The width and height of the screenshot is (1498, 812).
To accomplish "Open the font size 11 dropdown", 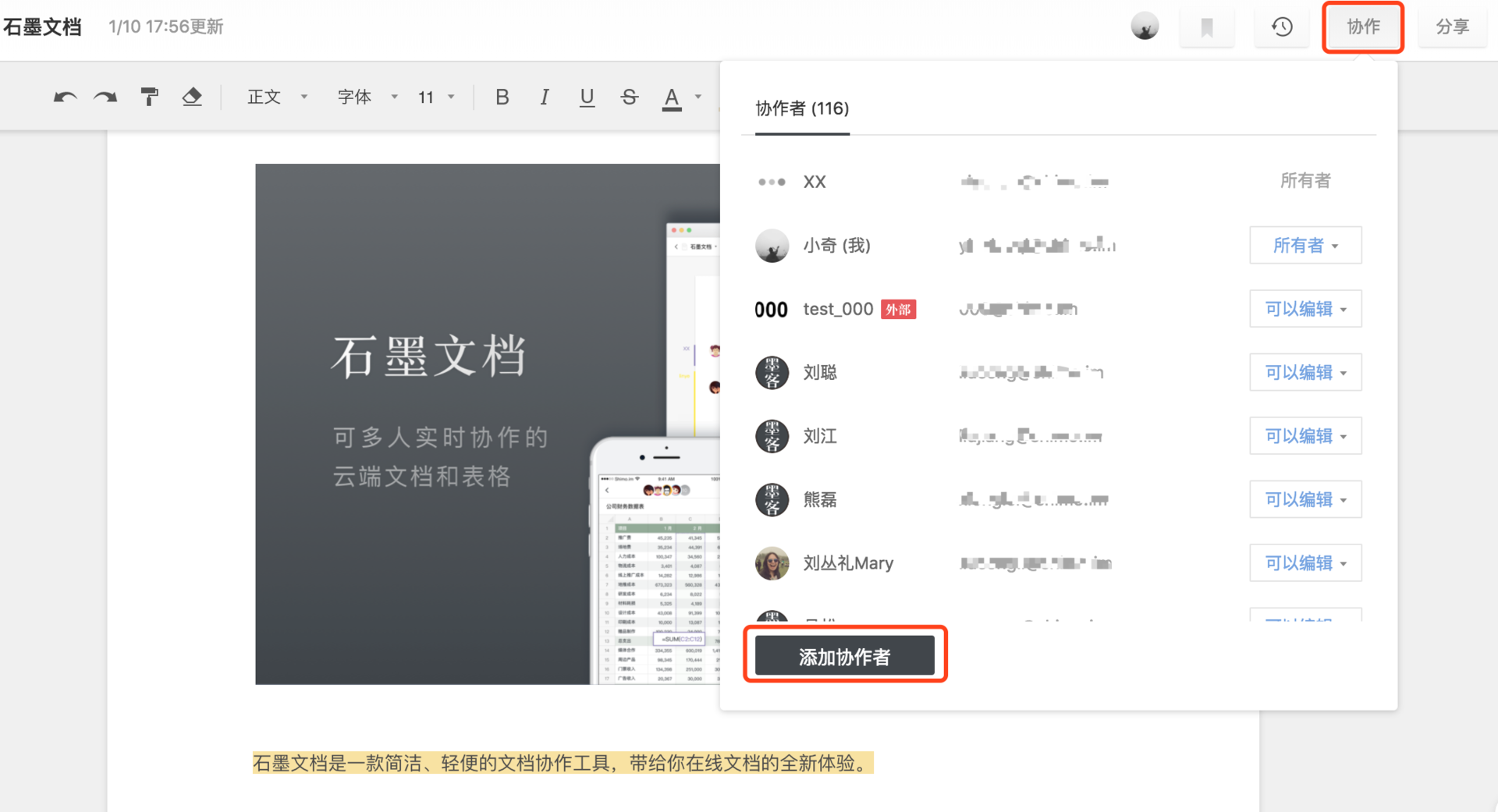I will (436, 97).
